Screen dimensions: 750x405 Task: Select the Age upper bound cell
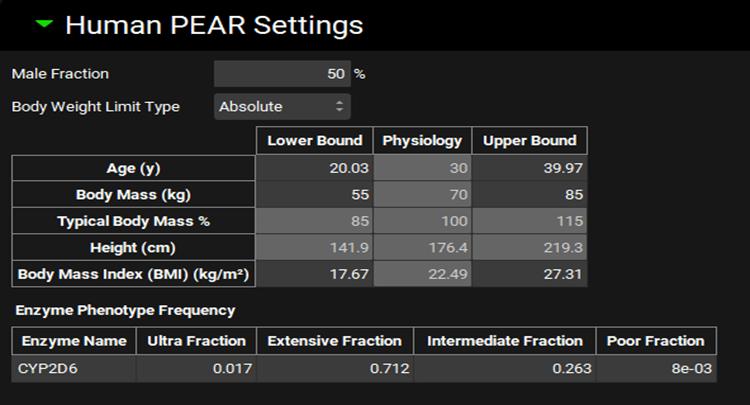pyautogui.click(x=529, y=168)
